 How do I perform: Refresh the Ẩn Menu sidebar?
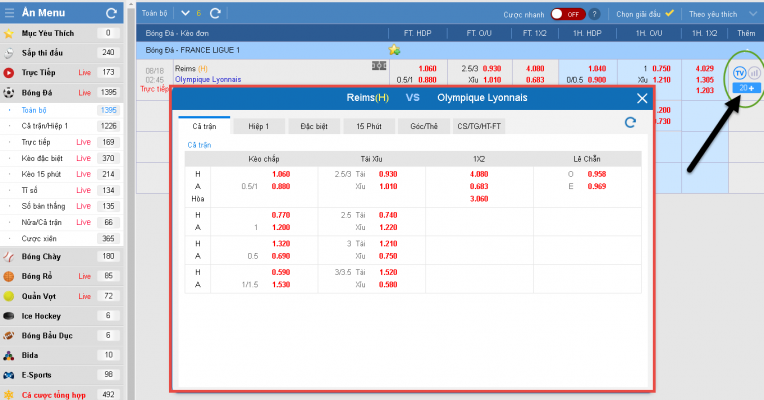coord(110,14)
